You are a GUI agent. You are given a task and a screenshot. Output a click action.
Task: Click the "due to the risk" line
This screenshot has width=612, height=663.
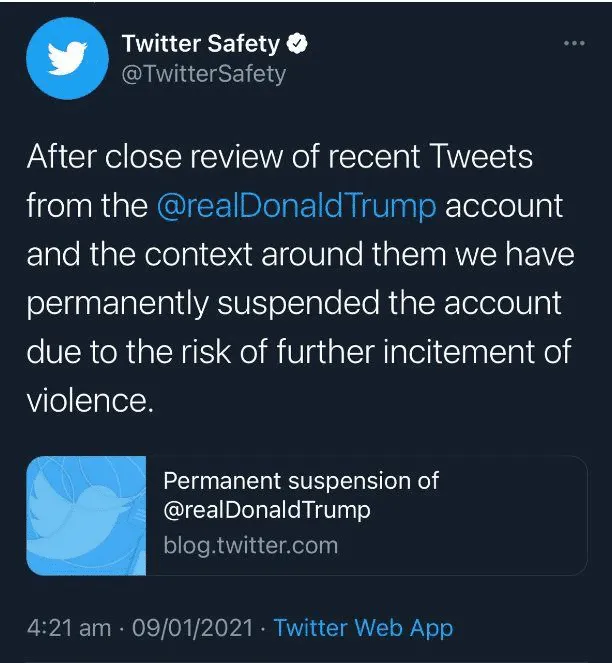(298, 352)
